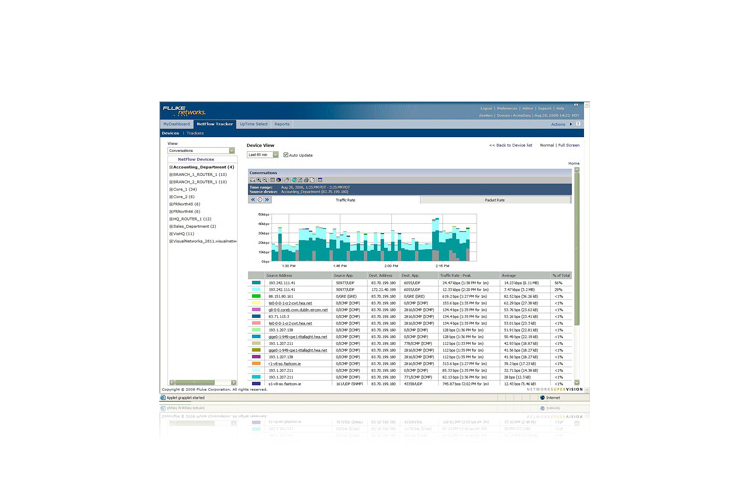Step forward in time range
Screen dimensions: 740x500
pos(267,200)
